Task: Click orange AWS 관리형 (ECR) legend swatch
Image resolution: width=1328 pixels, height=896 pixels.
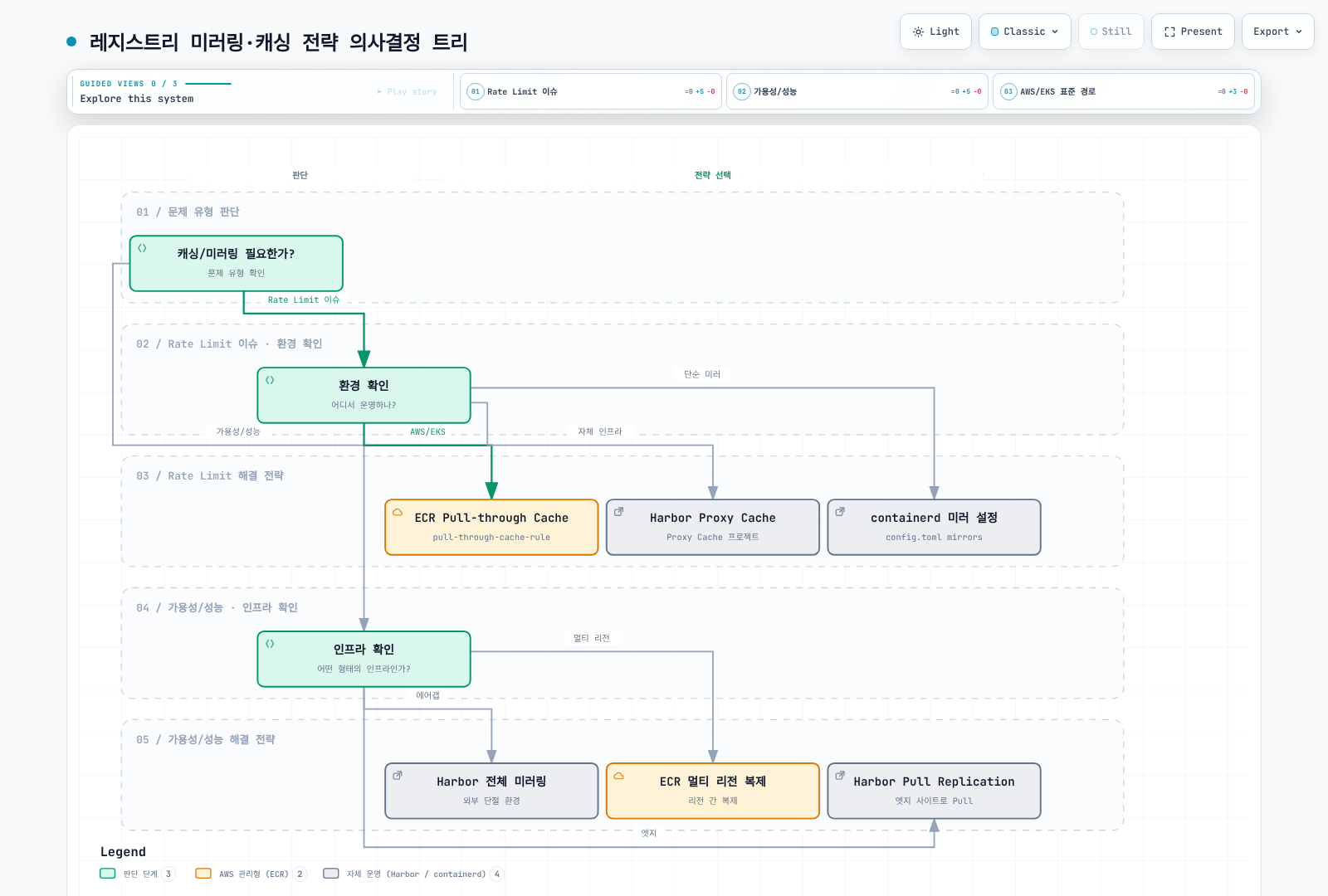Action: click(x=203, y=874)
